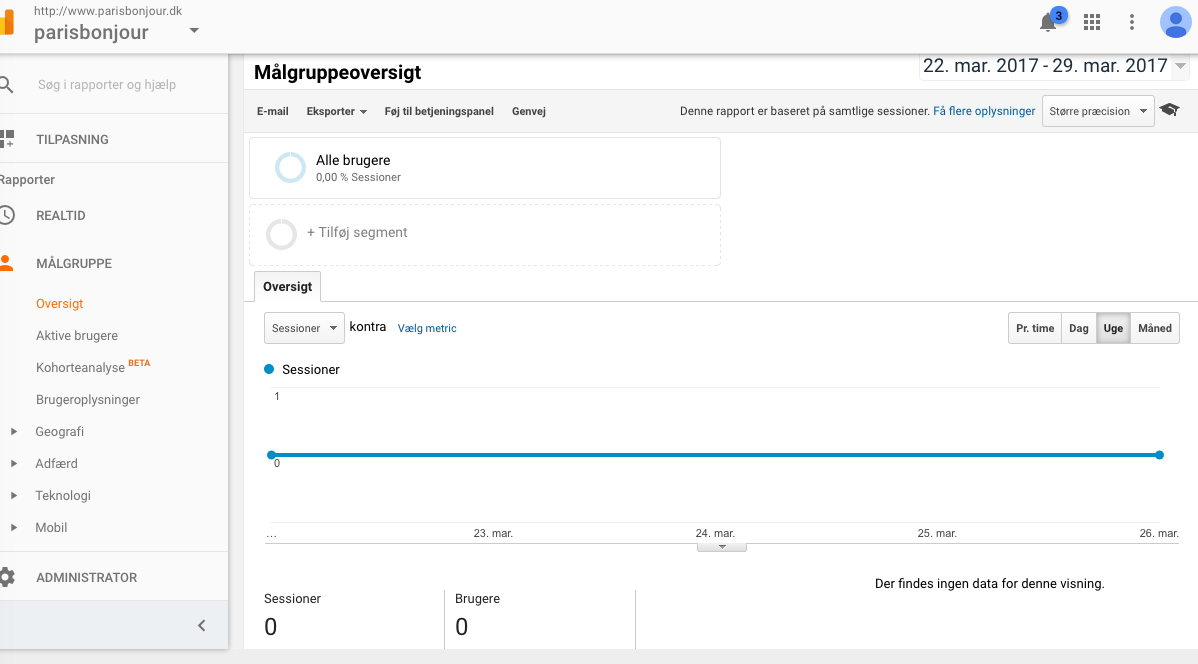Open the user account avatar
1198x664 pixels.
pyautogui.click(x=1175, y=22)
